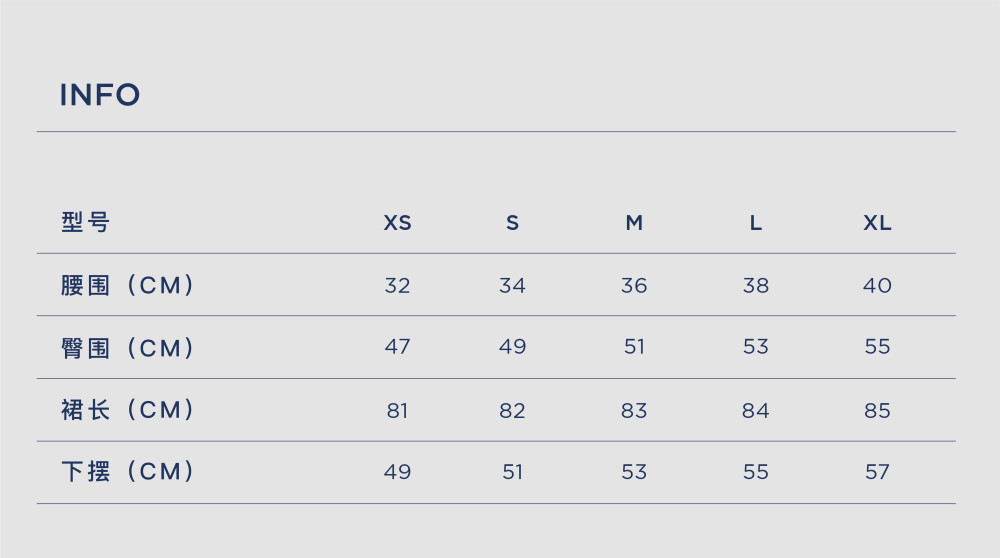Click waist value 40 for XL
Viewport: 1000px width, 558px height.
[878, 285]
